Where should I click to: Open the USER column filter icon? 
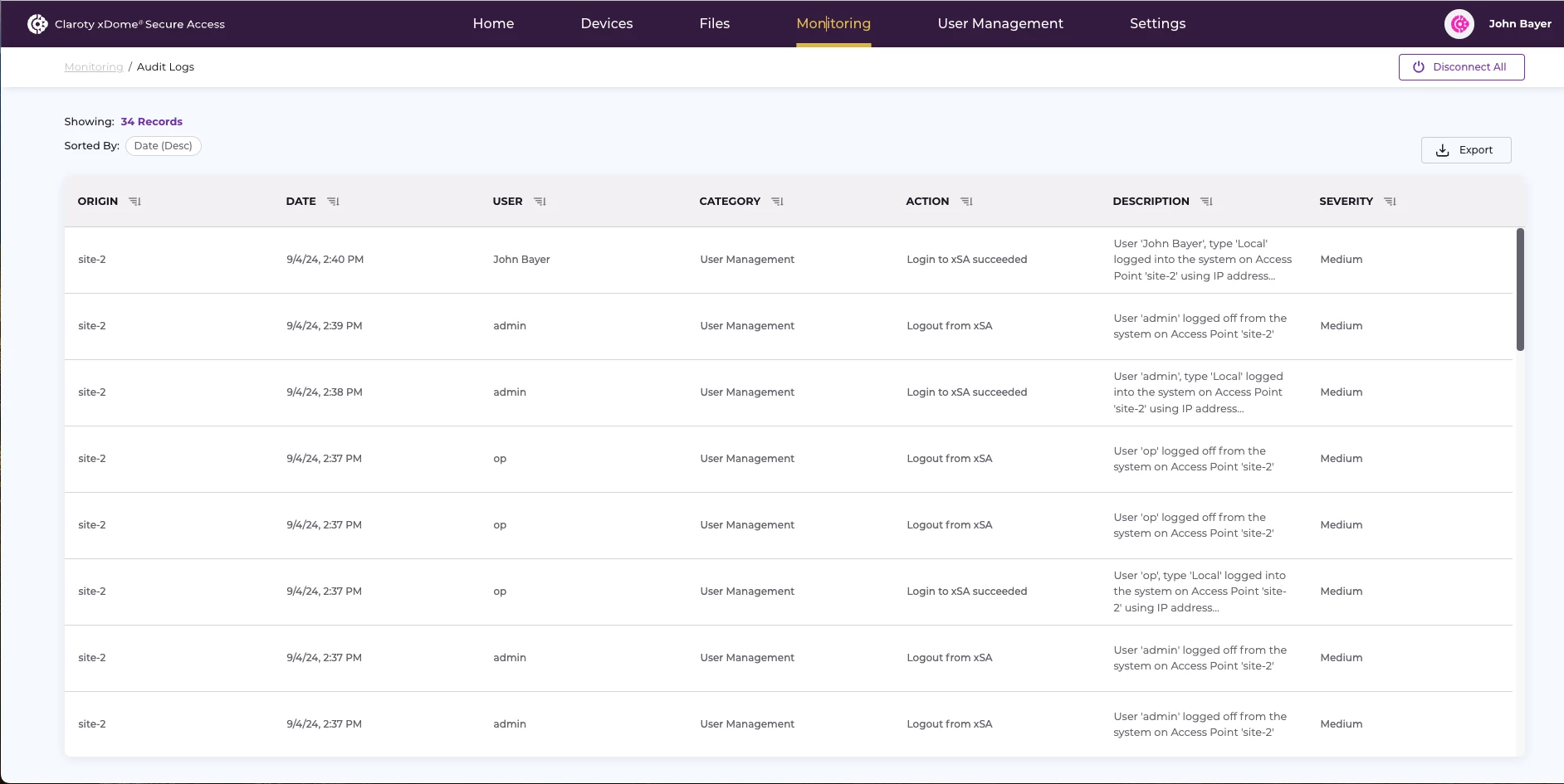(x=540, y=202)
